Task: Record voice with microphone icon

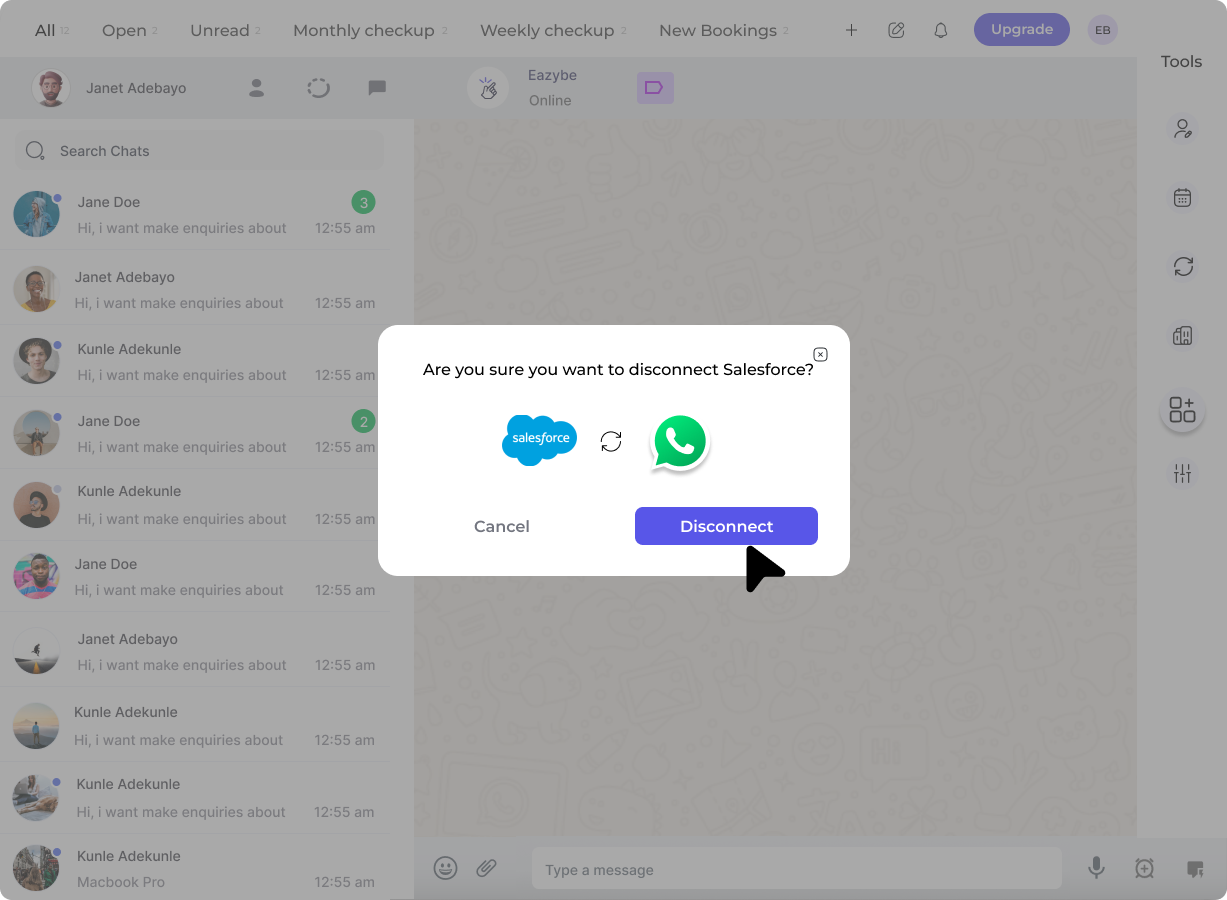Action: [1096, 868]
